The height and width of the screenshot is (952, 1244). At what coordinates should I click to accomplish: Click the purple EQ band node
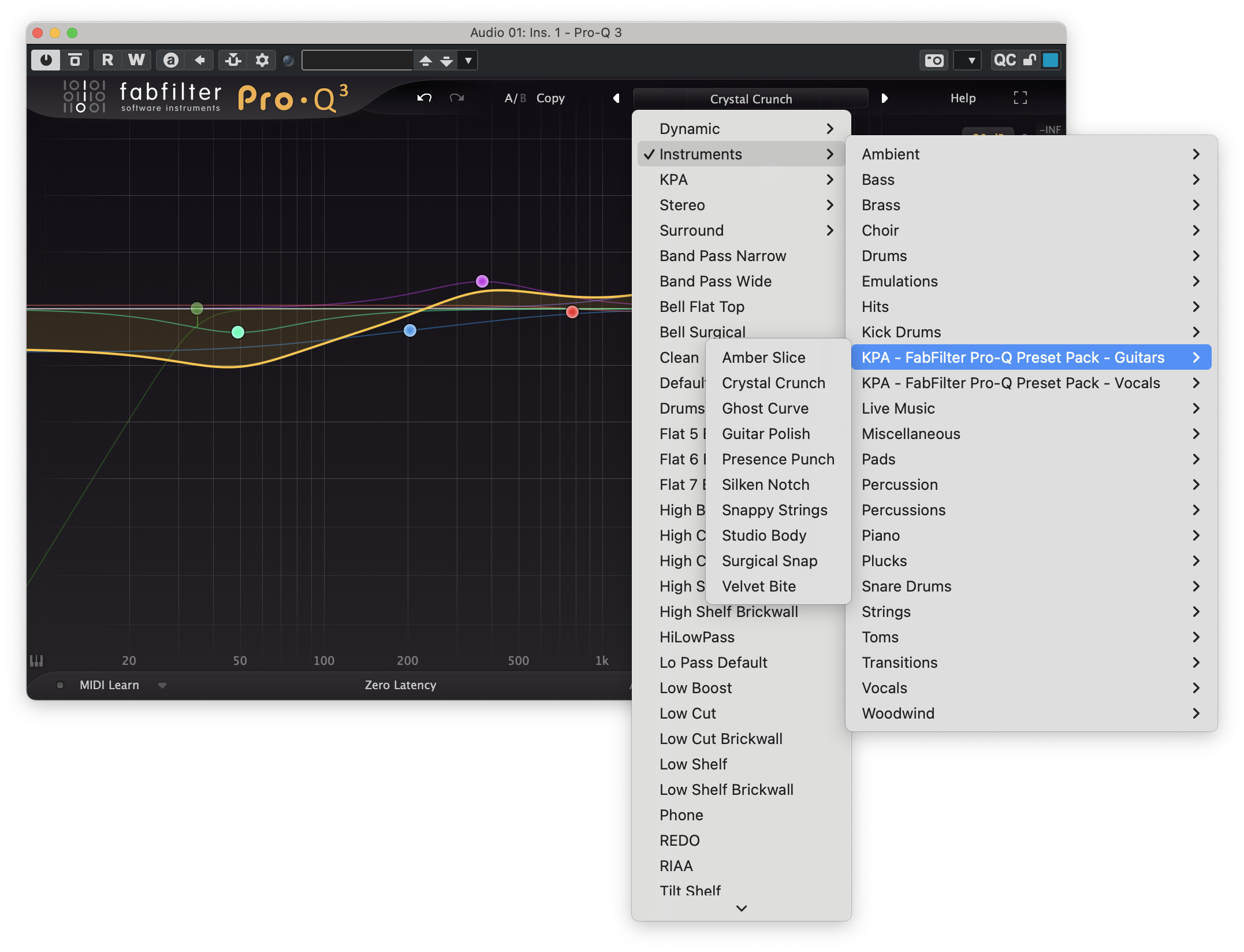482,281
